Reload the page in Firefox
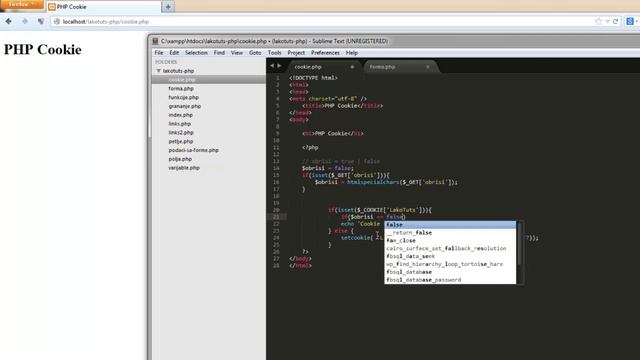This screenshot has height=360, width=640. click(616, 21)
